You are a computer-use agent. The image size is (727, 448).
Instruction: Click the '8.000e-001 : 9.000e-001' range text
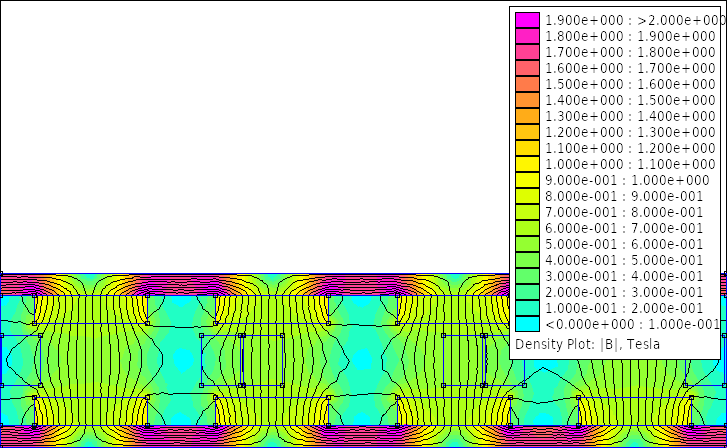pyautogui.click(x=624, y=196)
